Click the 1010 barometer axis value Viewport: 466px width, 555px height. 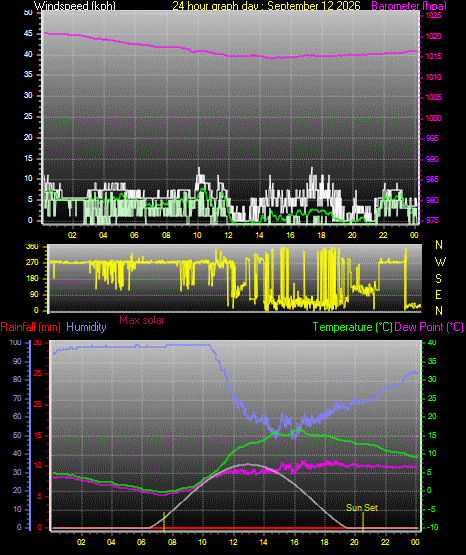pyautogui.click(x=433, y=77)
